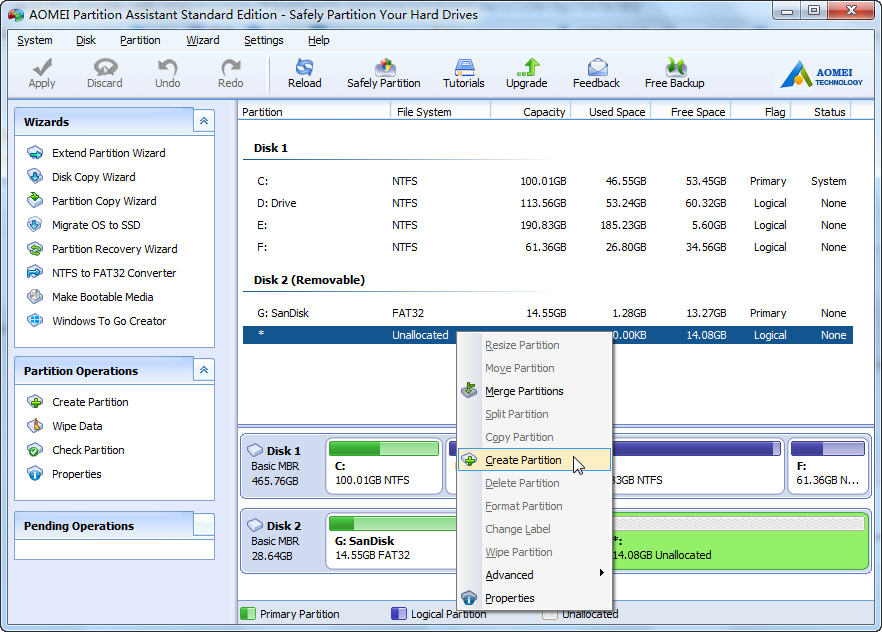
Task: Click Check Partition in sidebar
Action: (x=88, y=450)
